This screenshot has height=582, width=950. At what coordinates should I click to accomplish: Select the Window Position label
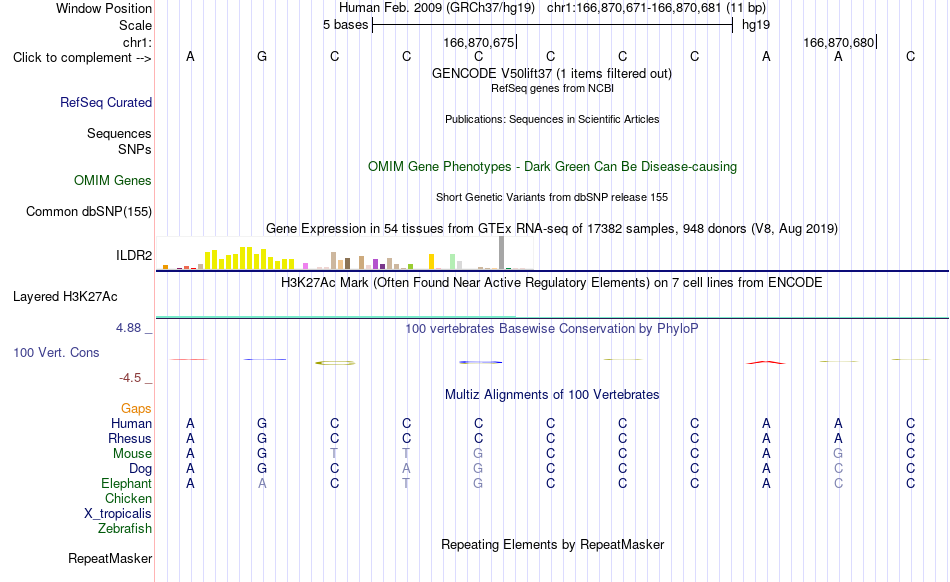pos(104,8)
